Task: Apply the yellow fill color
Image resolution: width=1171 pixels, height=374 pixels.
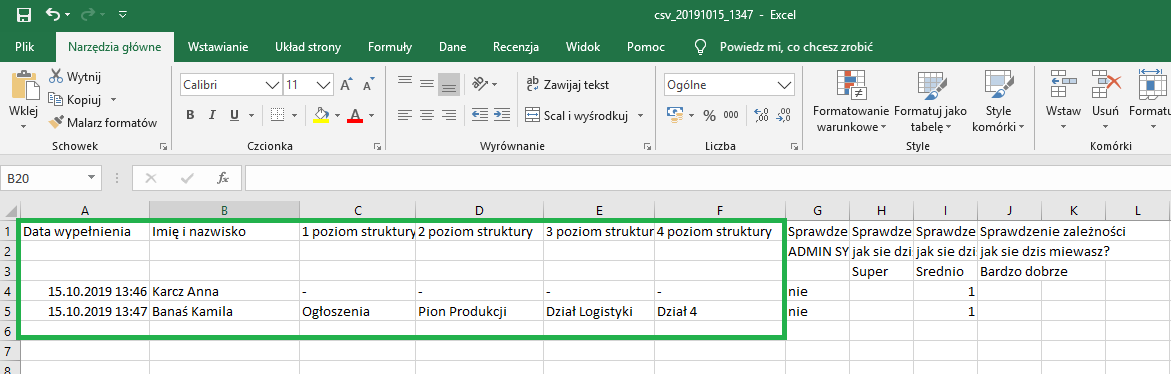Action: coord(321,115)
